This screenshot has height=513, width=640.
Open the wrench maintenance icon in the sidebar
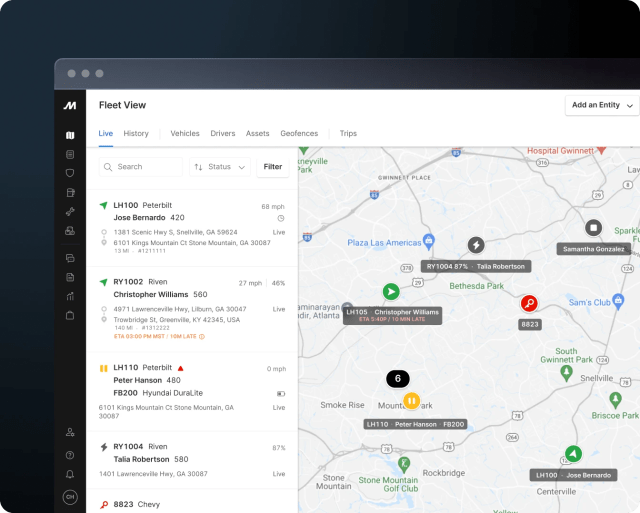click(70, 211)
